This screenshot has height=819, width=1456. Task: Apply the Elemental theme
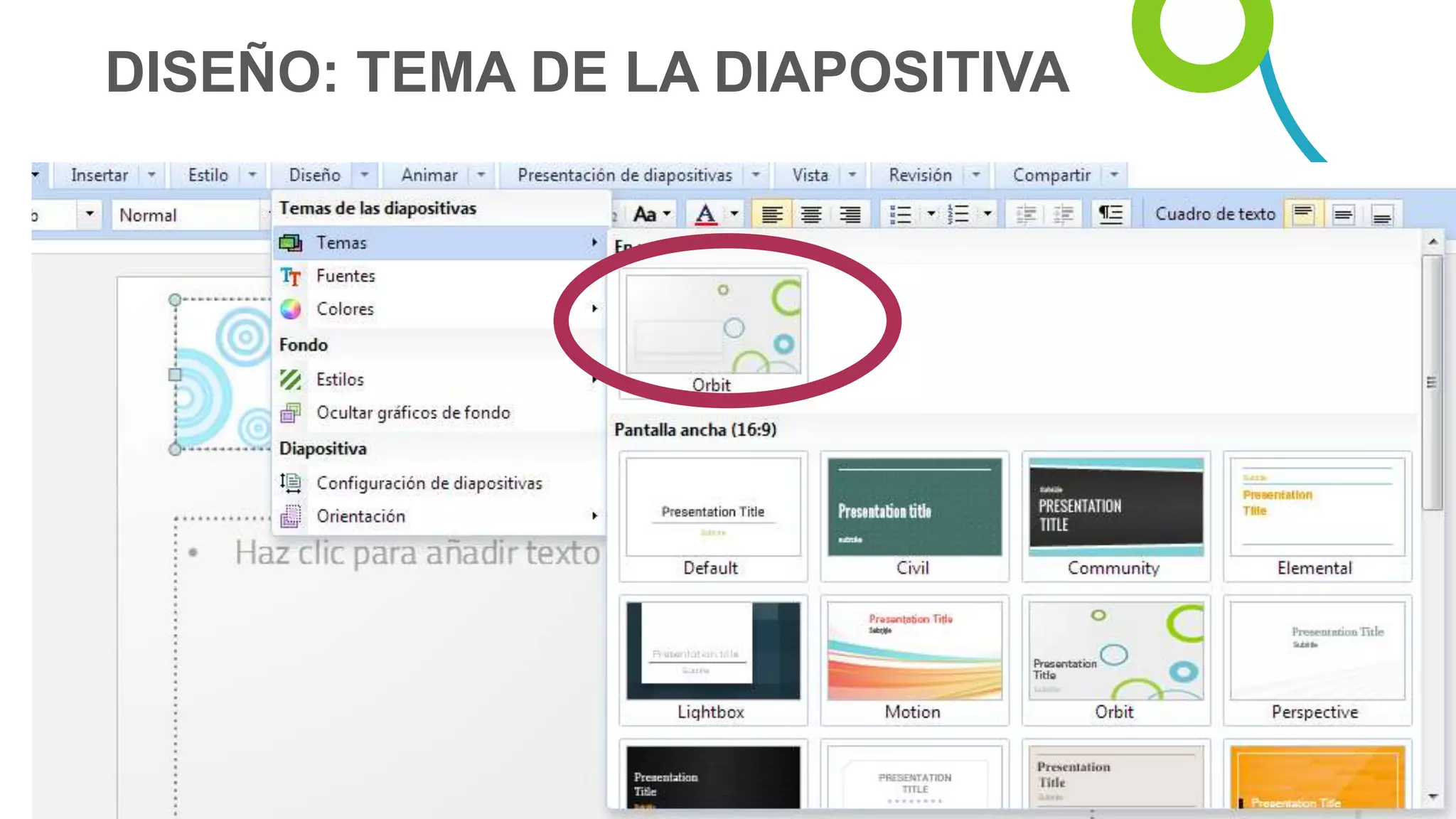click(1317, 517)
